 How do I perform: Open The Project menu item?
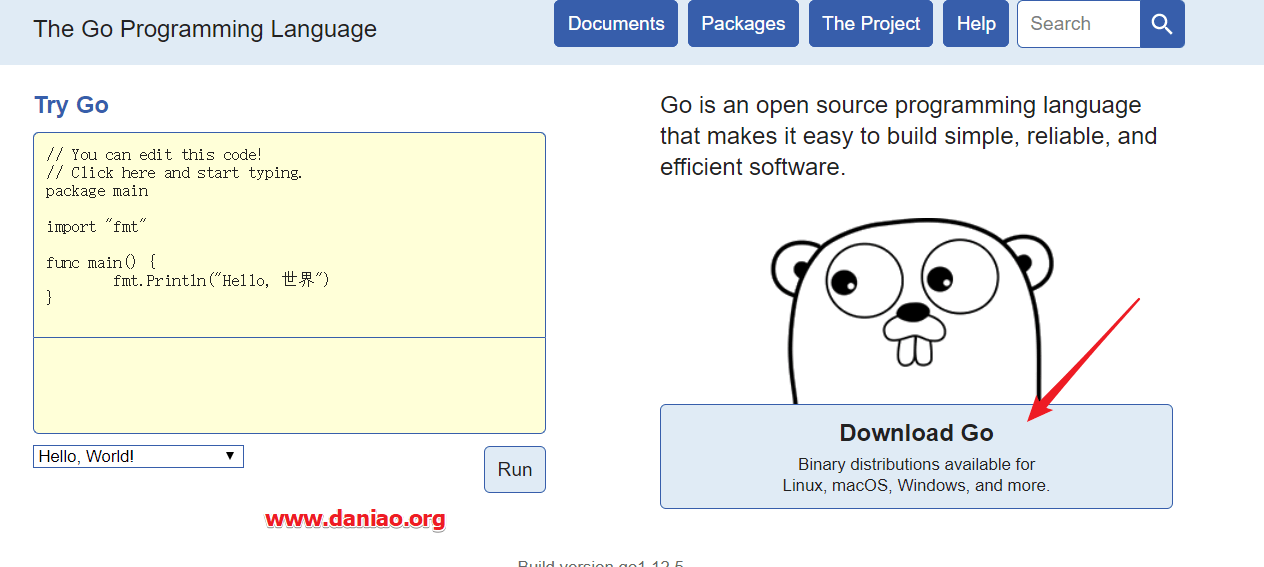[871, 24]
